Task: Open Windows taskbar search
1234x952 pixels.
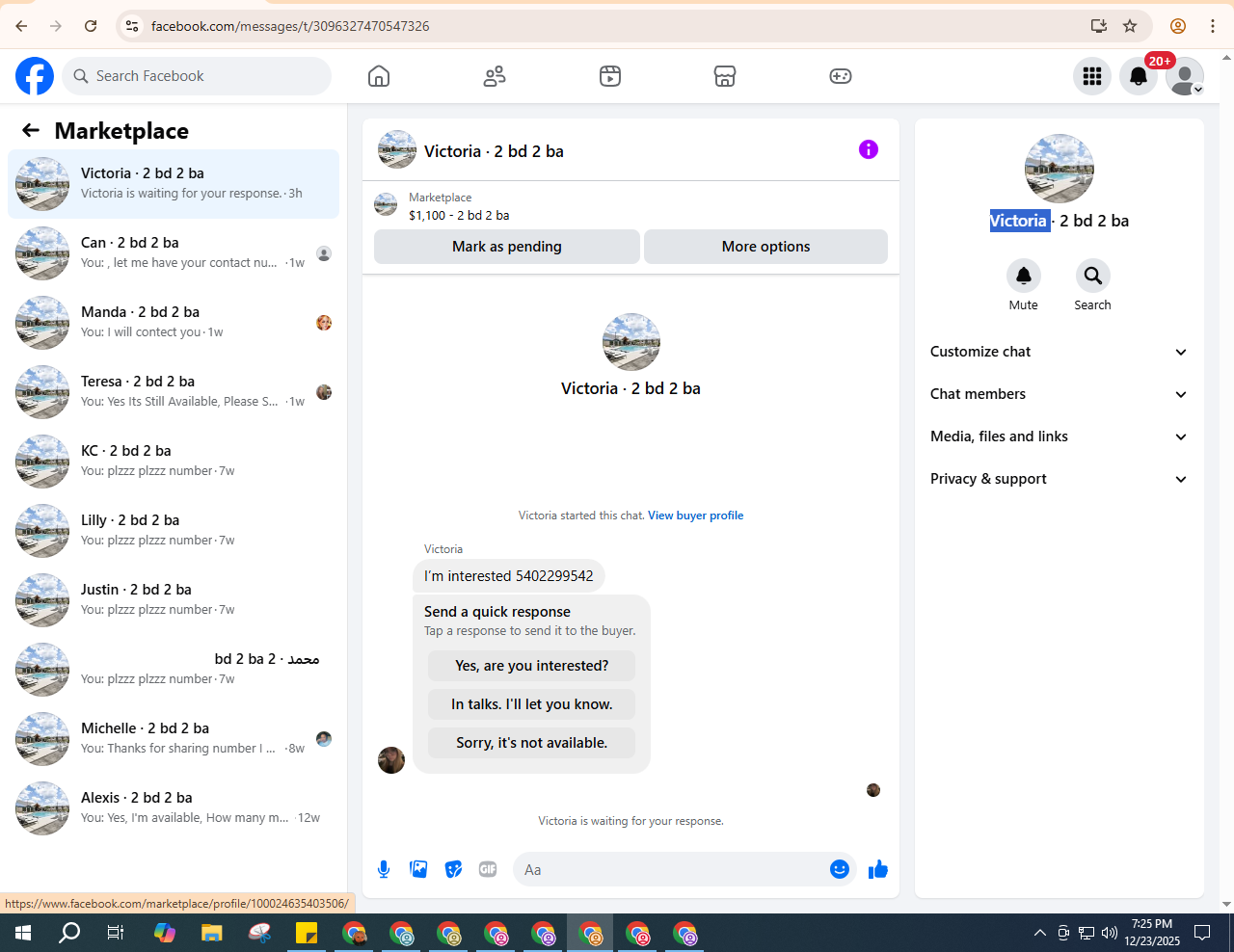Action: 69,933
